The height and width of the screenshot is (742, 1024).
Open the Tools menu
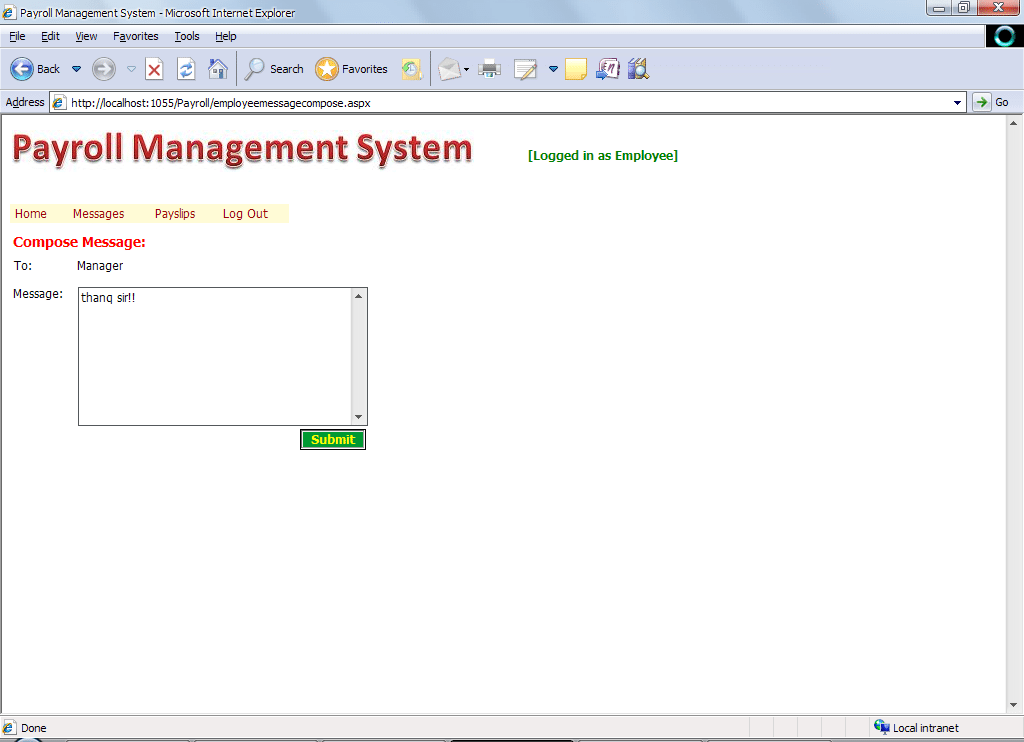pos(187,36)
